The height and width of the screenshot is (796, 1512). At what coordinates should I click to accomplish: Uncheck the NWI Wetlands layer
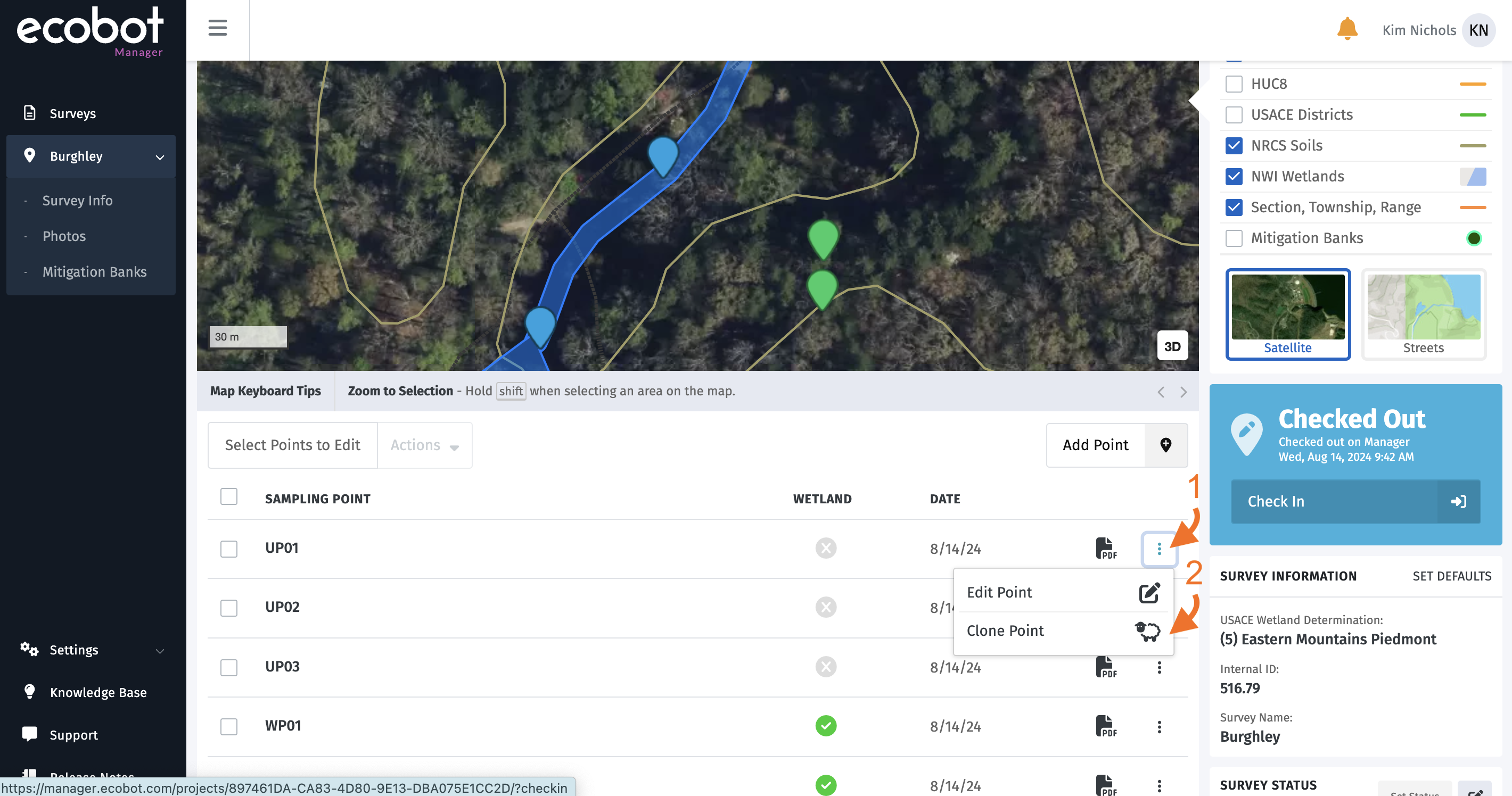point(1234,177)
